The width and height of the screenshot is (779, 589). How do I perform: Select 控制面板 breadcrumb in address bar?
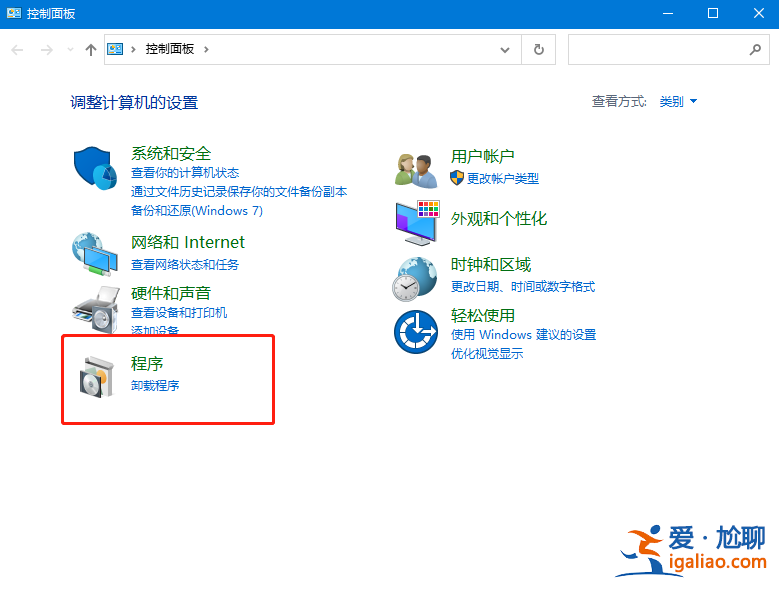[170, 49]
